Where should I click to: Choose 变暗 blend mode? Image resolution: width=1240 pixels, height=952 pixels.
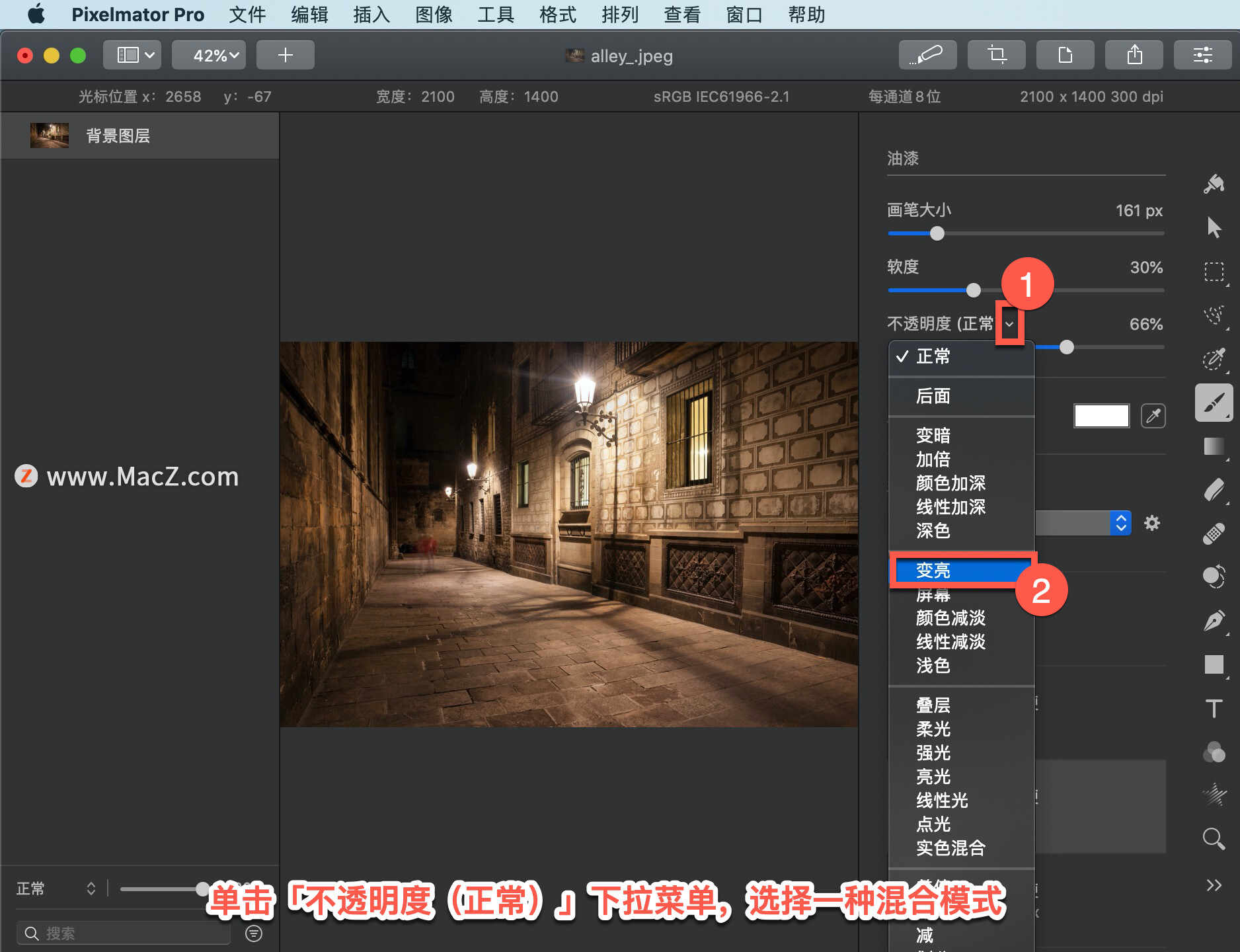(962, 436)
